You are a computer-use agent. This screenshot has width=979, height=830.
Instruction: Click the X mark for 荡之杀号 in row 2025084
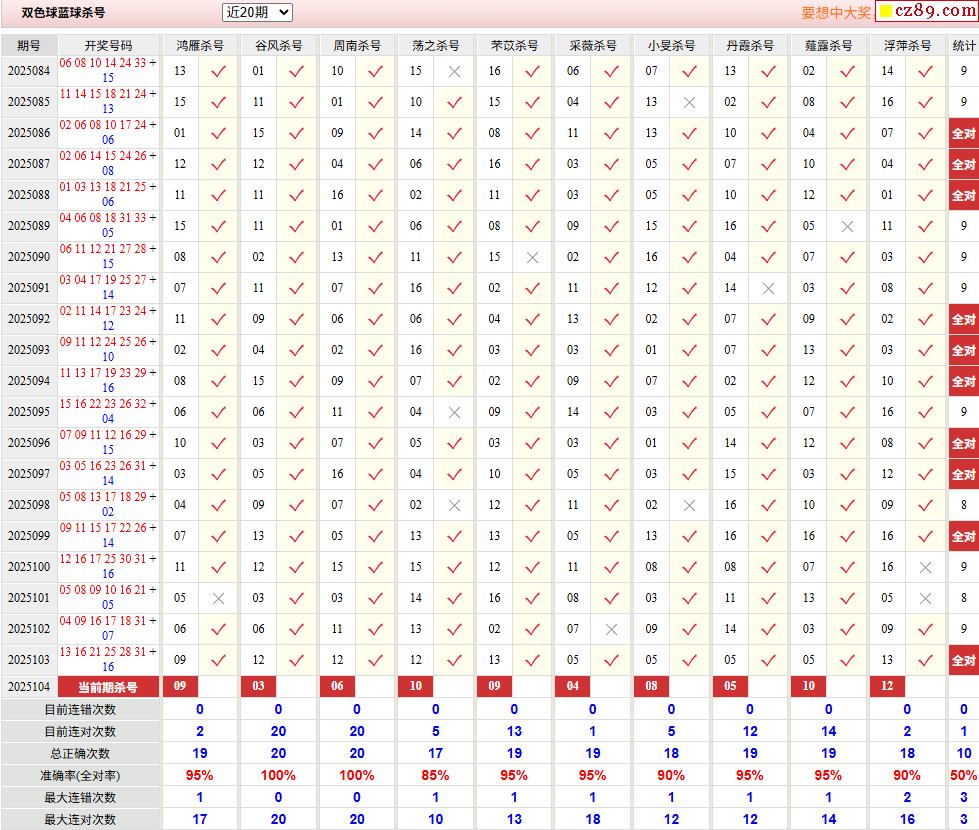(455, 72)
